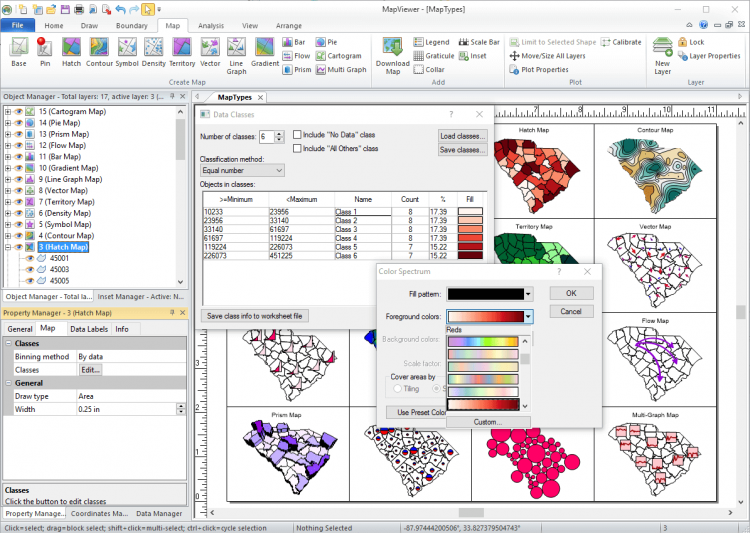Hide the 45001 object
Screen dimensions: 750x533
(x=30, y=258)
